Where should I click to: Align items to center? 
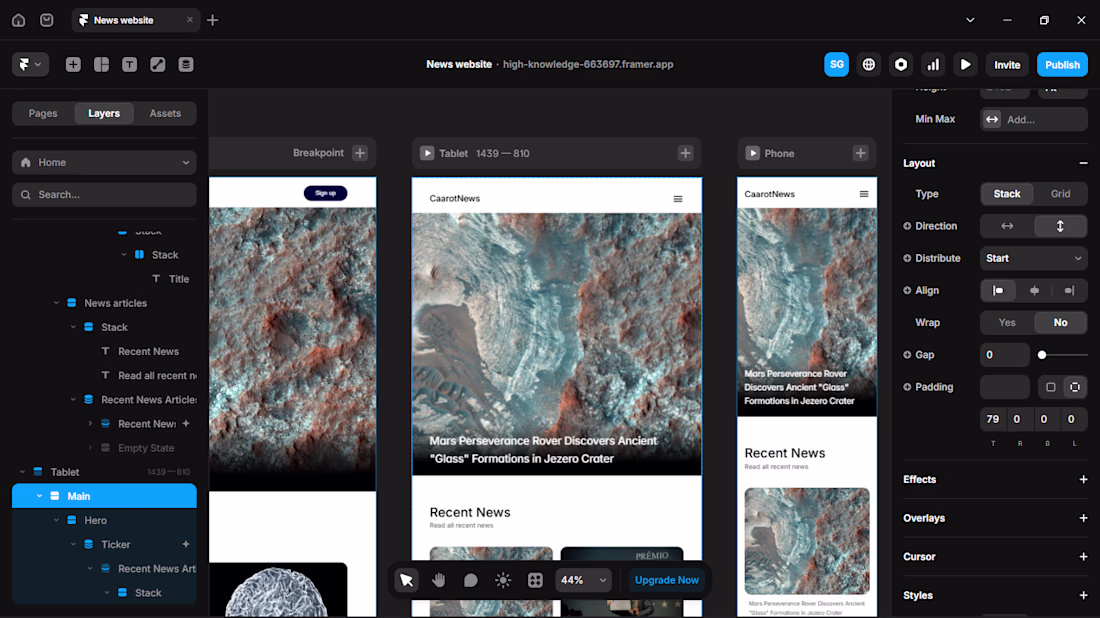[1034, 290]
